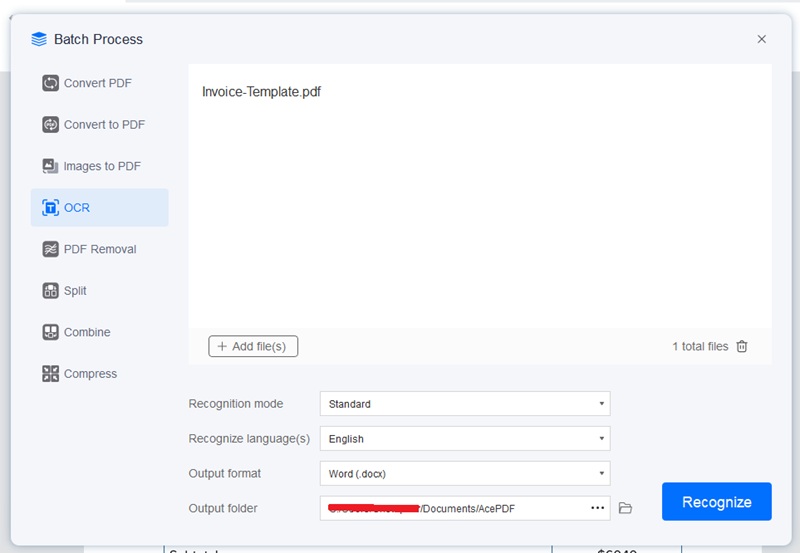This screenshot has width=800, height=553.
Task: Click the Convert PDF icon
Action: pos(50,83)
